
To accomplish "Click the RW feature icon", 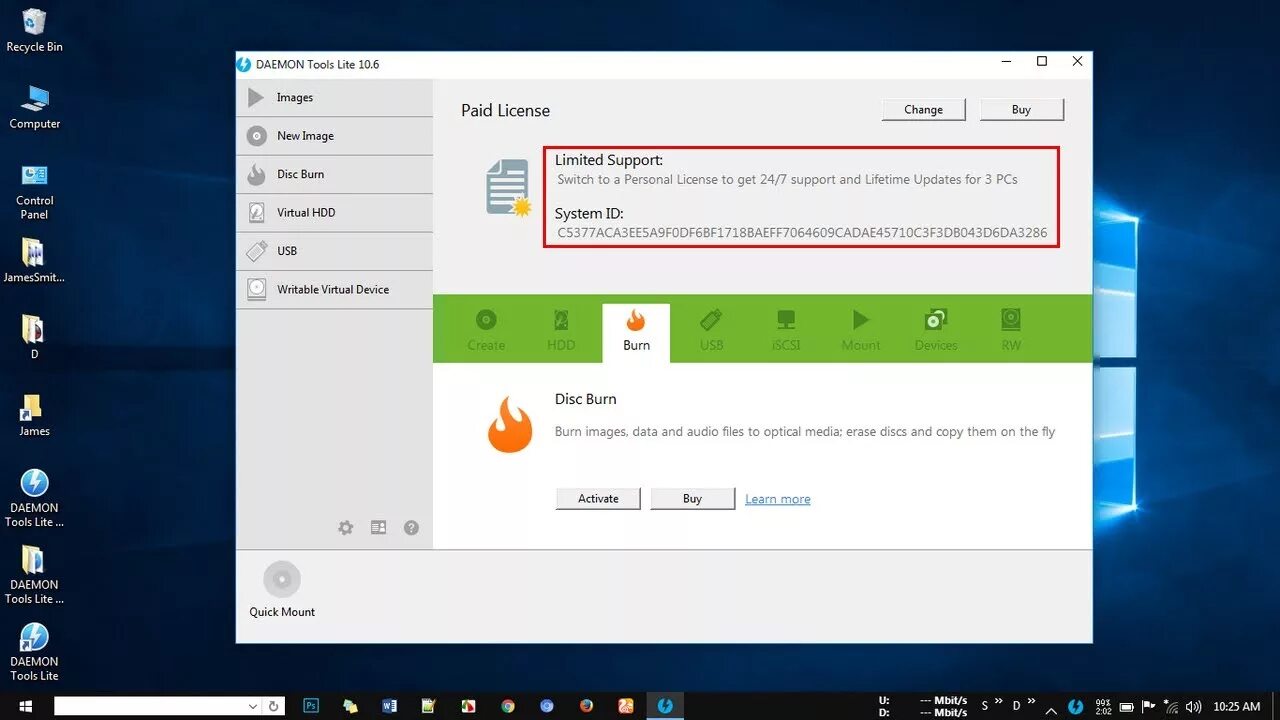I will (1011, 330).
